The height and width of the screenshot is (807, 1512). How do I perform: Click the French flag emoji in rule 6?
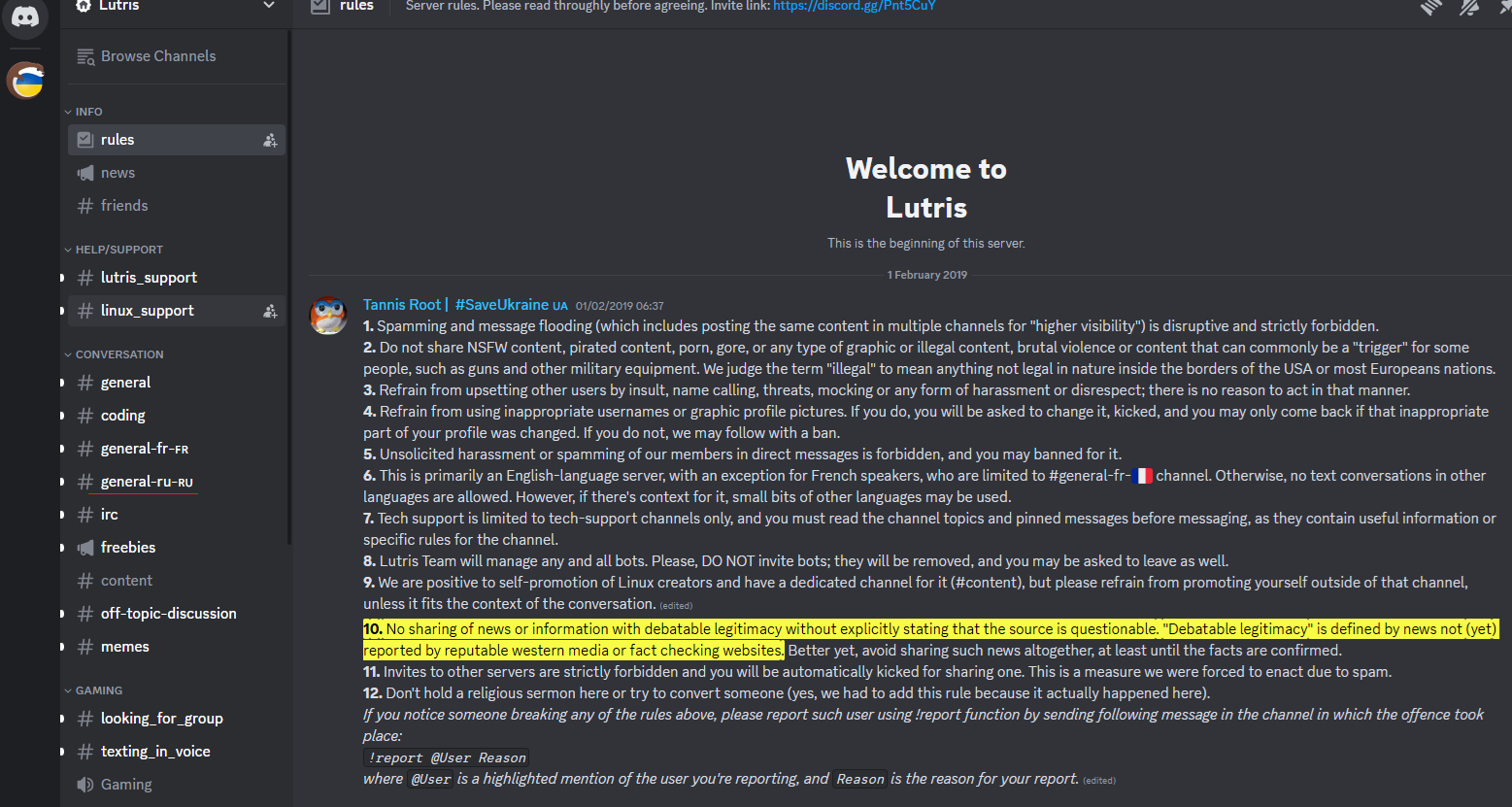(1143, 476)
